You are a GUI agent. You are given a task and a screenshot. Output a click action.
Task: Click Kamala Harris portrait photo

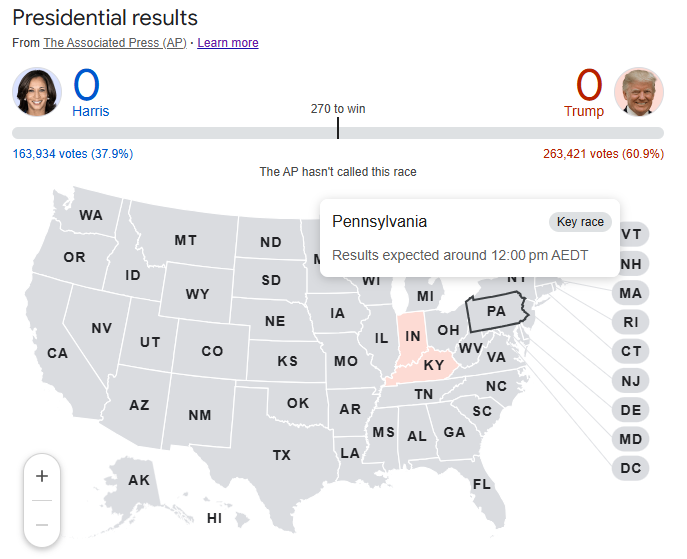point(37,92)
